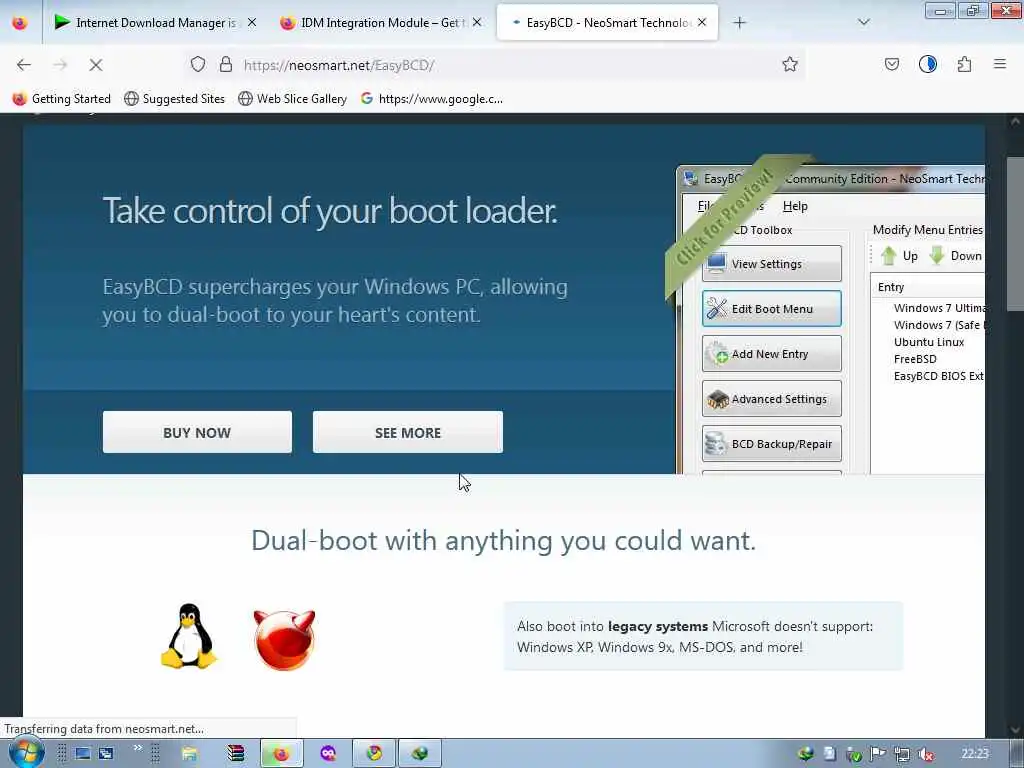
Task: Click the SEE MORE button
Action: tap(408, 432)
